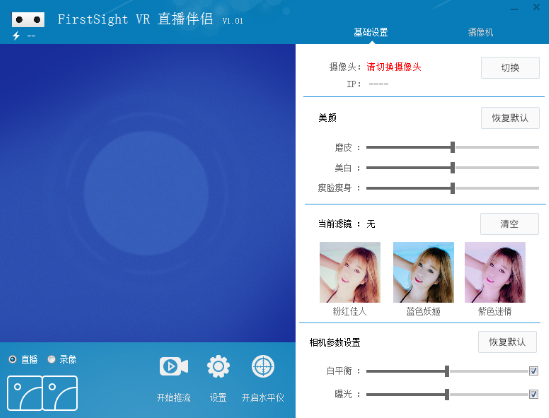Select the 录像 radio button
Image resolution: width=549 pixels, height=418 pixels.
coord(51,359)
